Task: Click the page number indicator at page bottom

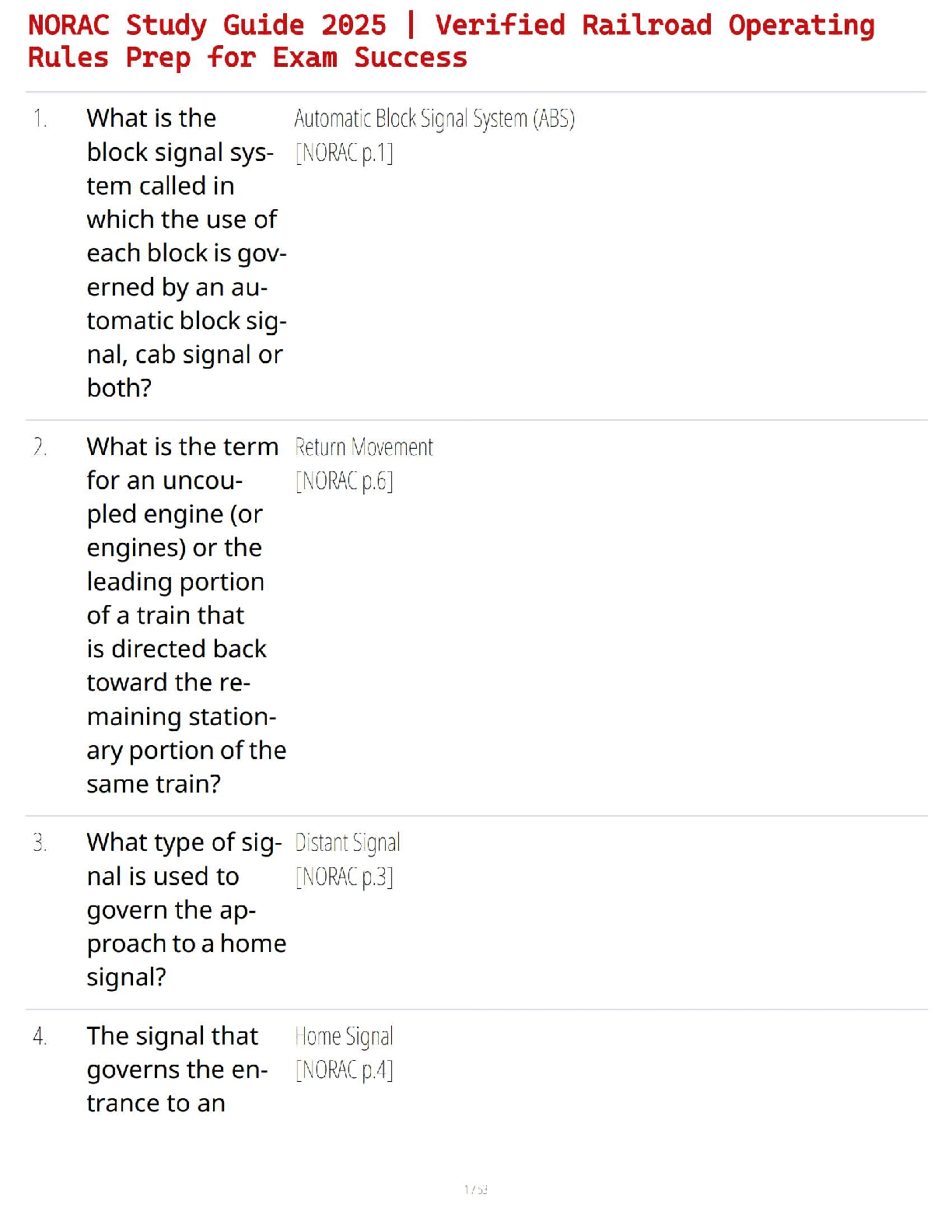Action: point(475,1189)
